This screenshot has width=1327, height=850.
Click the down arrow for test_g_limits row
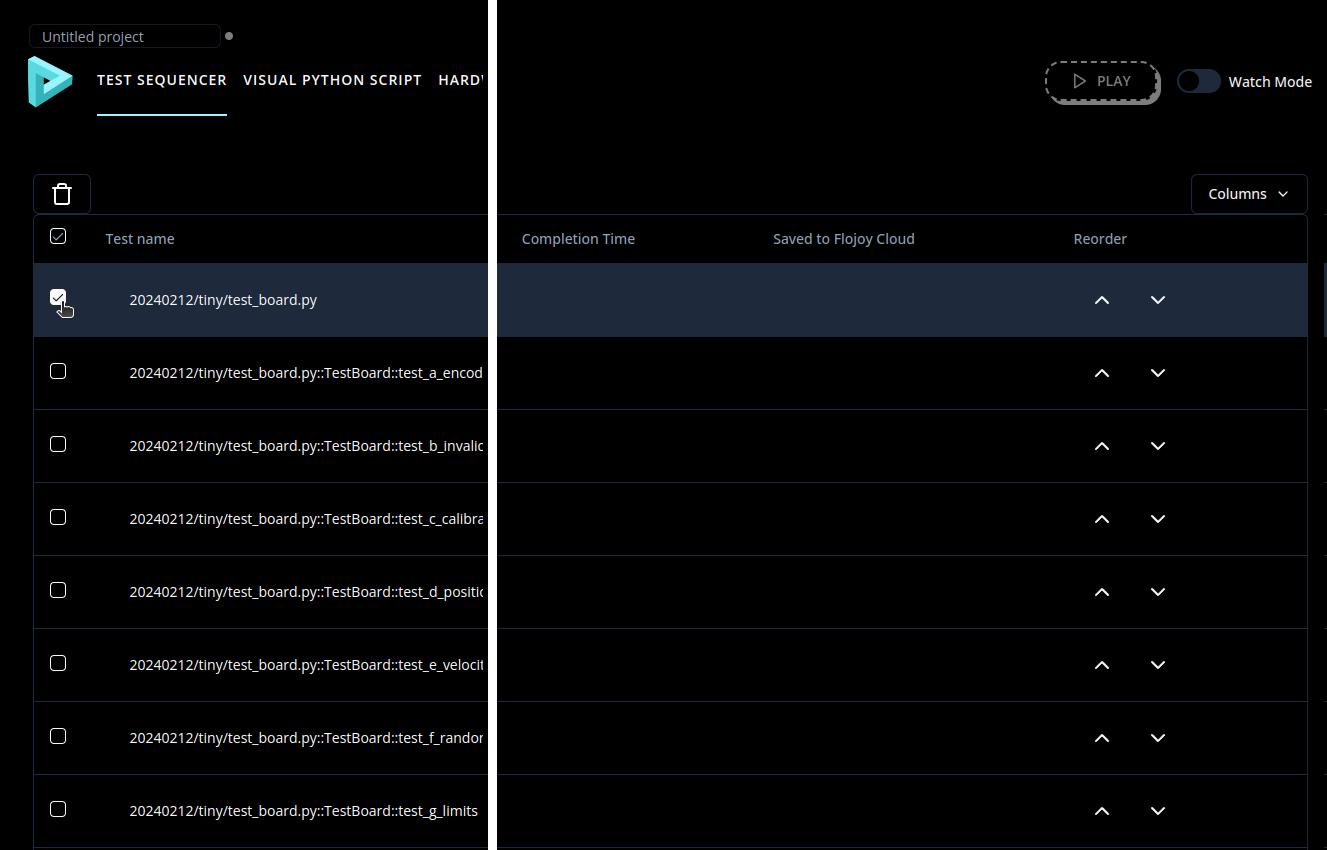[1157, 810]
